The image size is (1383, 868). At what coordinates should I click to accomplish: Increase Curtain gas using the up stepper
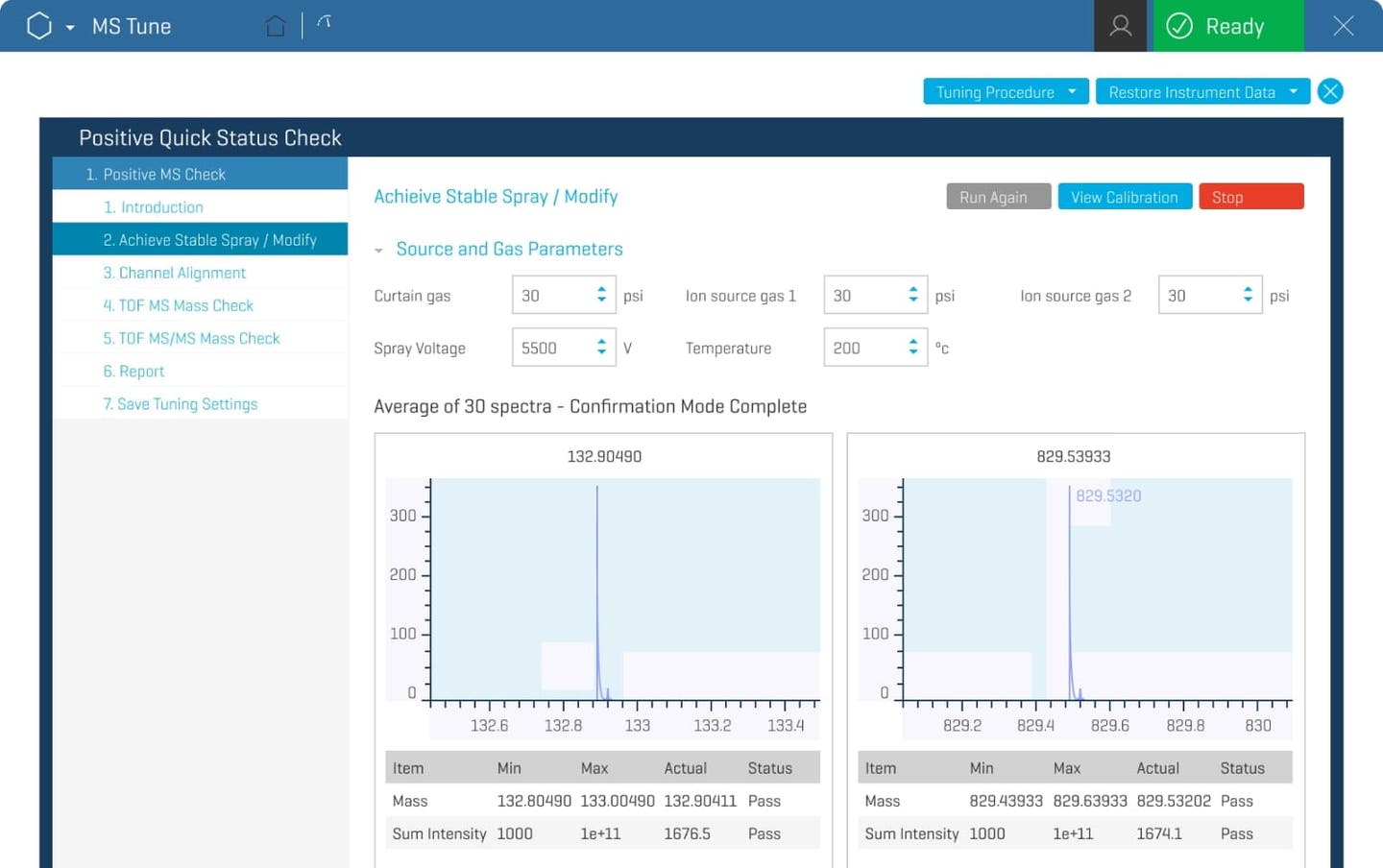pyautogui.click(x=601, y=289)
